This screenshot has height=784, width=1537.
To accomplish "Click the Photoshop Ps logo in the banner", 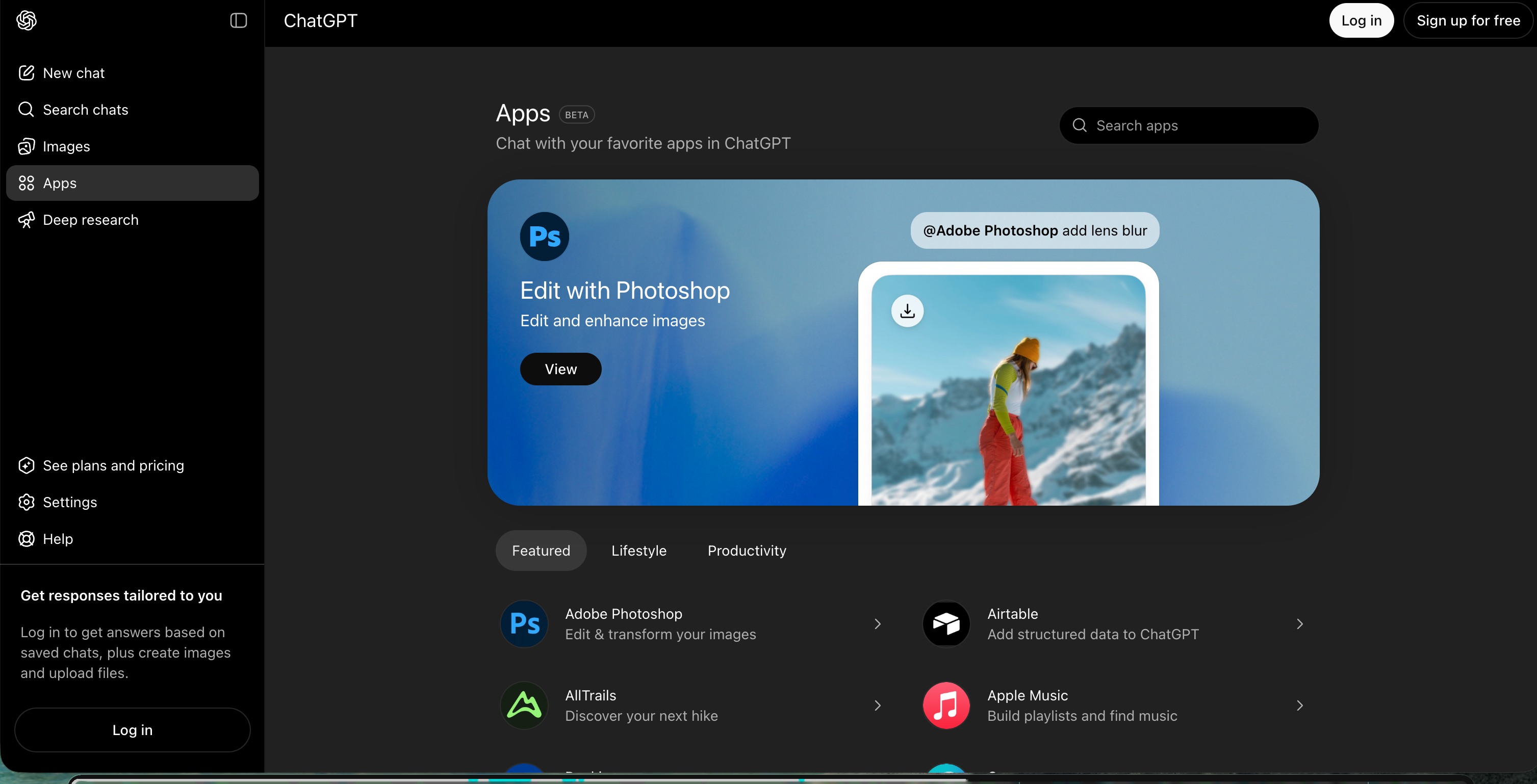I will pyautogui.click(x=544, y=237).
